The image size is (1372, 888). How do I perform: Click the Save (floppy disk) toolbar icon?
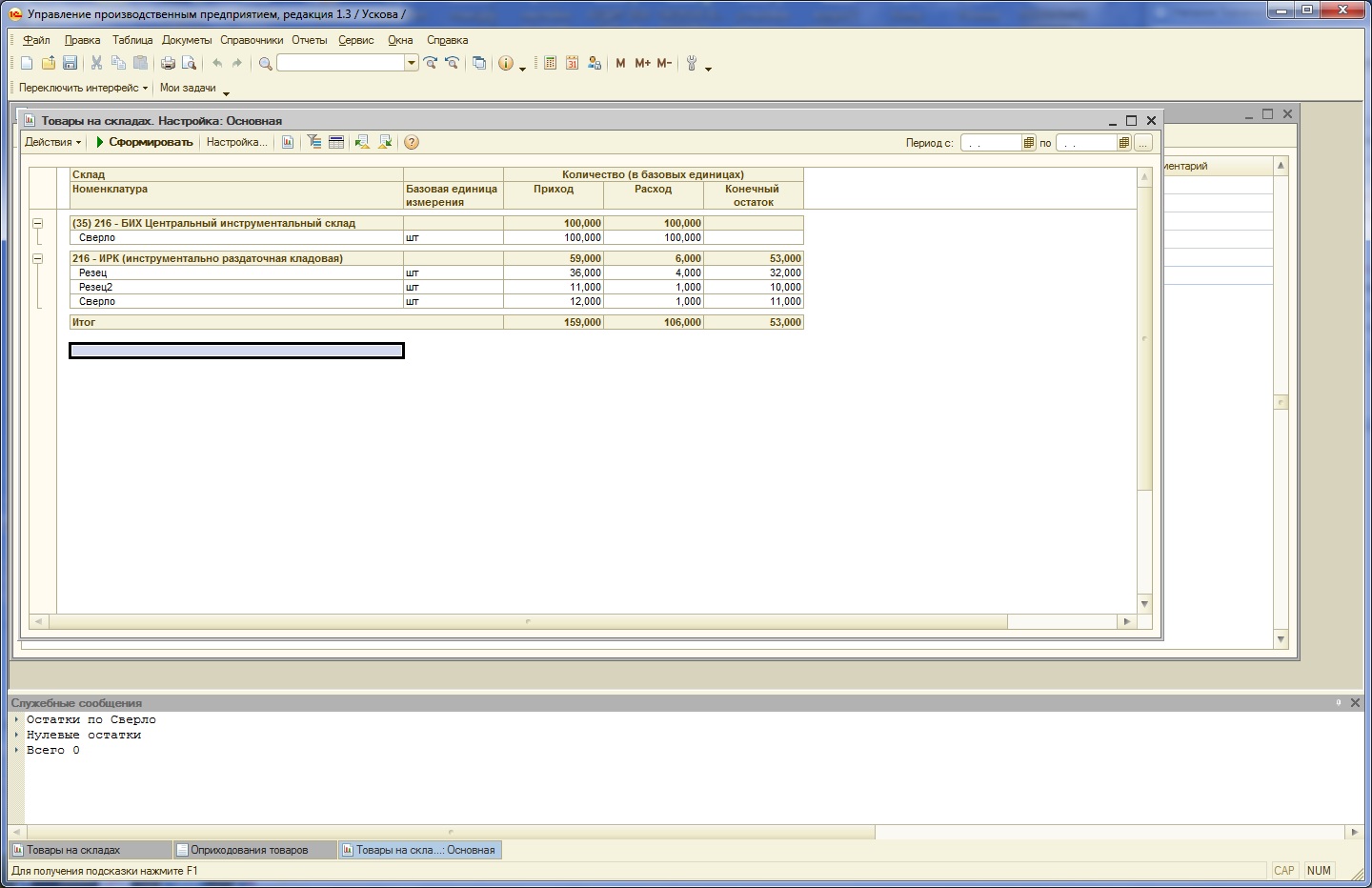coord(70,63)
